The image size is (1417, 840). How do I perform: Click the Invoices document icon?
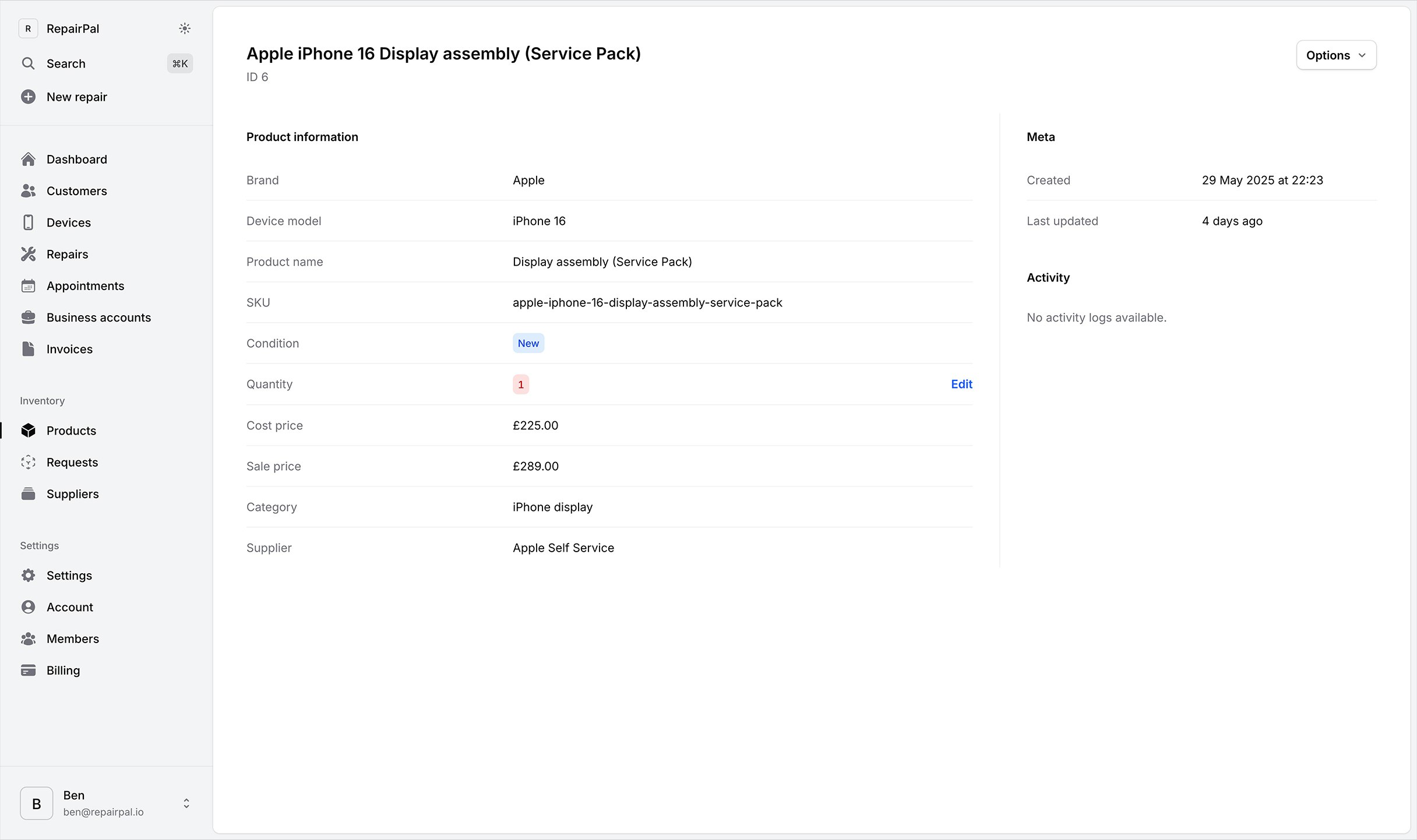[28, 349]
